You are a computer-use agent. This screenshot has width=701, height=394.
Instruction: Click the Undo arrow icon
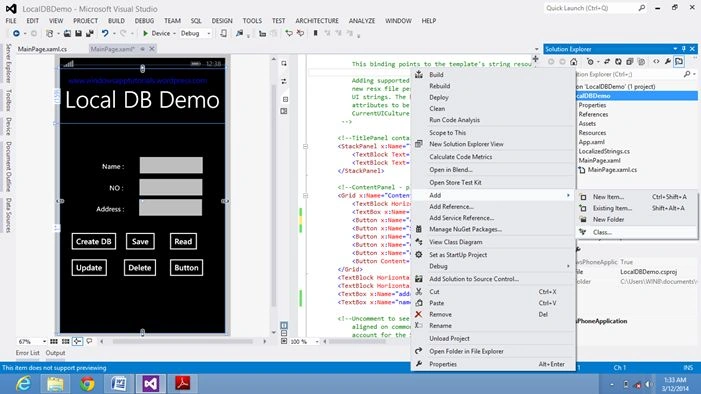105,34
